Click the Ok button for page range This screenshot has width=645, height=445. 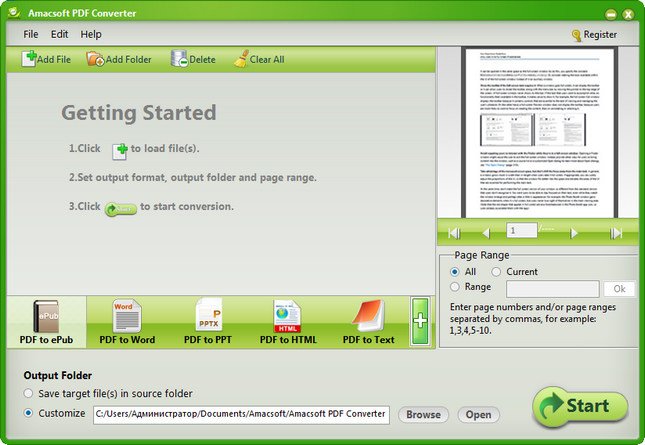tap(619, 289)
